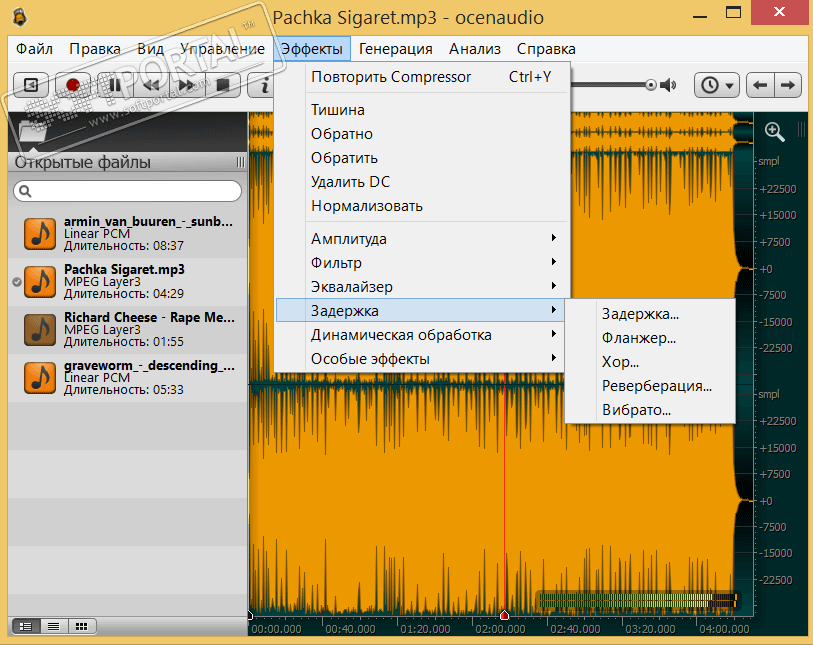This screenshot has height=645, width=813.
Task: Open the Реверберация... effect dialog
Action: (x=650, y=385)
